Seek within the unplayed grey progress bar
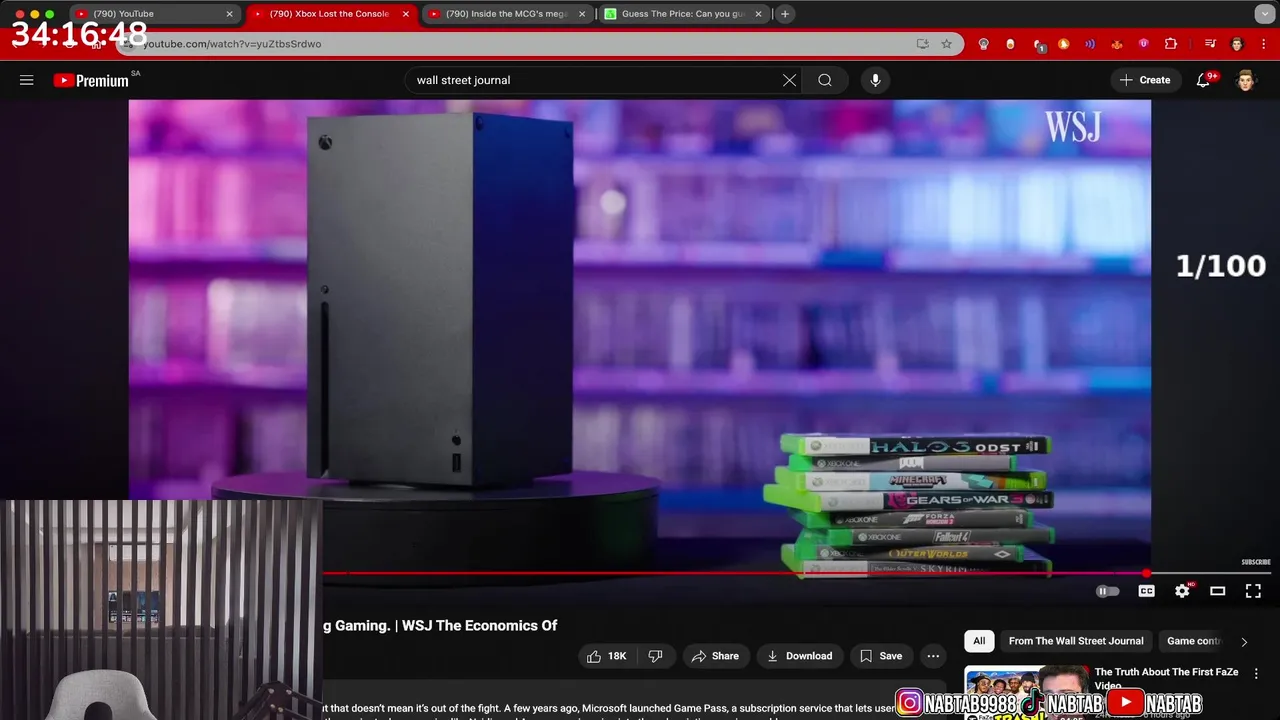This screenshot has width=1280, height=720. 1210,574
